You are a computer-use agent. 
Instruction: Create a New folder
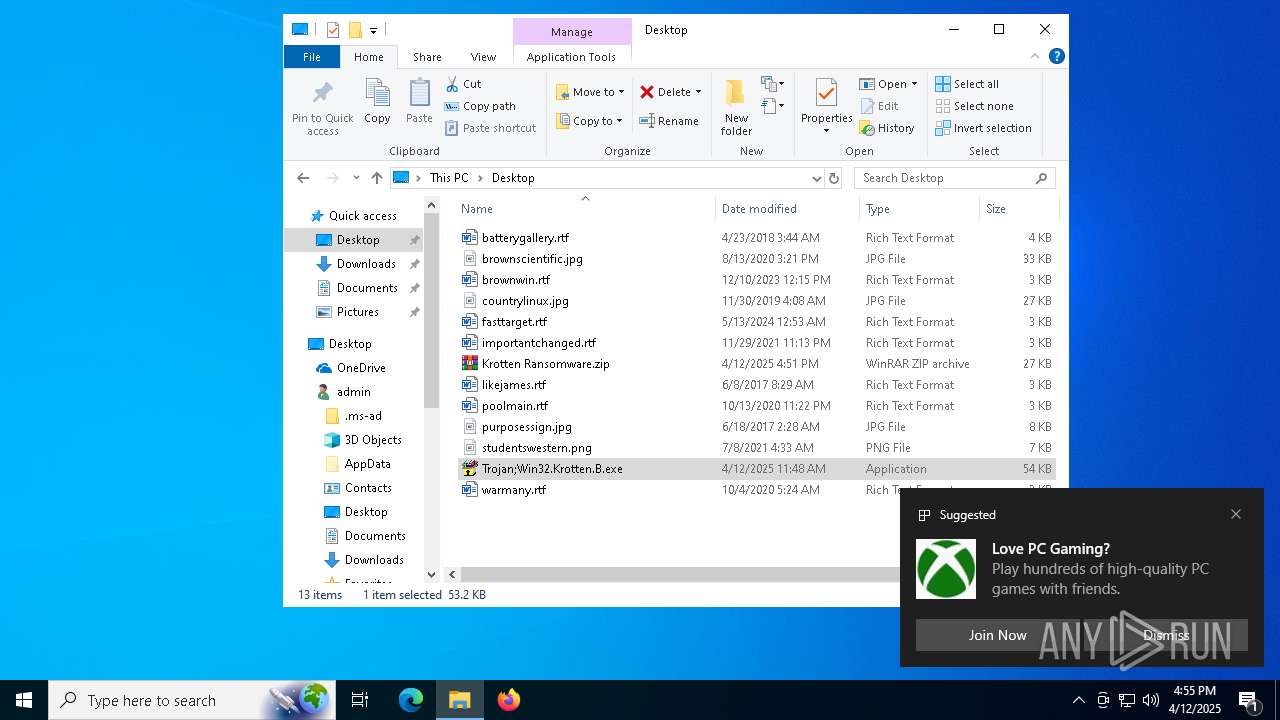736,108
